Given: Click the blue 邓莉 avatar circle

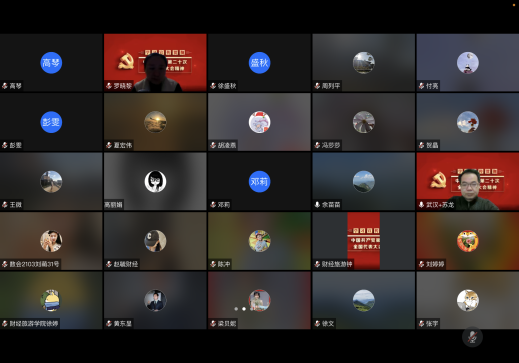Looking at the screenshot, I should [259, 181].
